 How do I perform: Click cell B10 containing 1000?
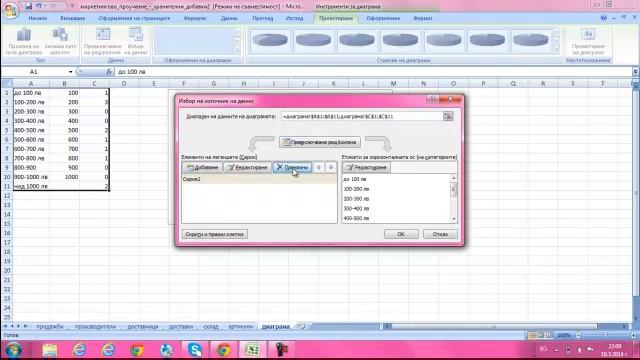click(64, 177)
